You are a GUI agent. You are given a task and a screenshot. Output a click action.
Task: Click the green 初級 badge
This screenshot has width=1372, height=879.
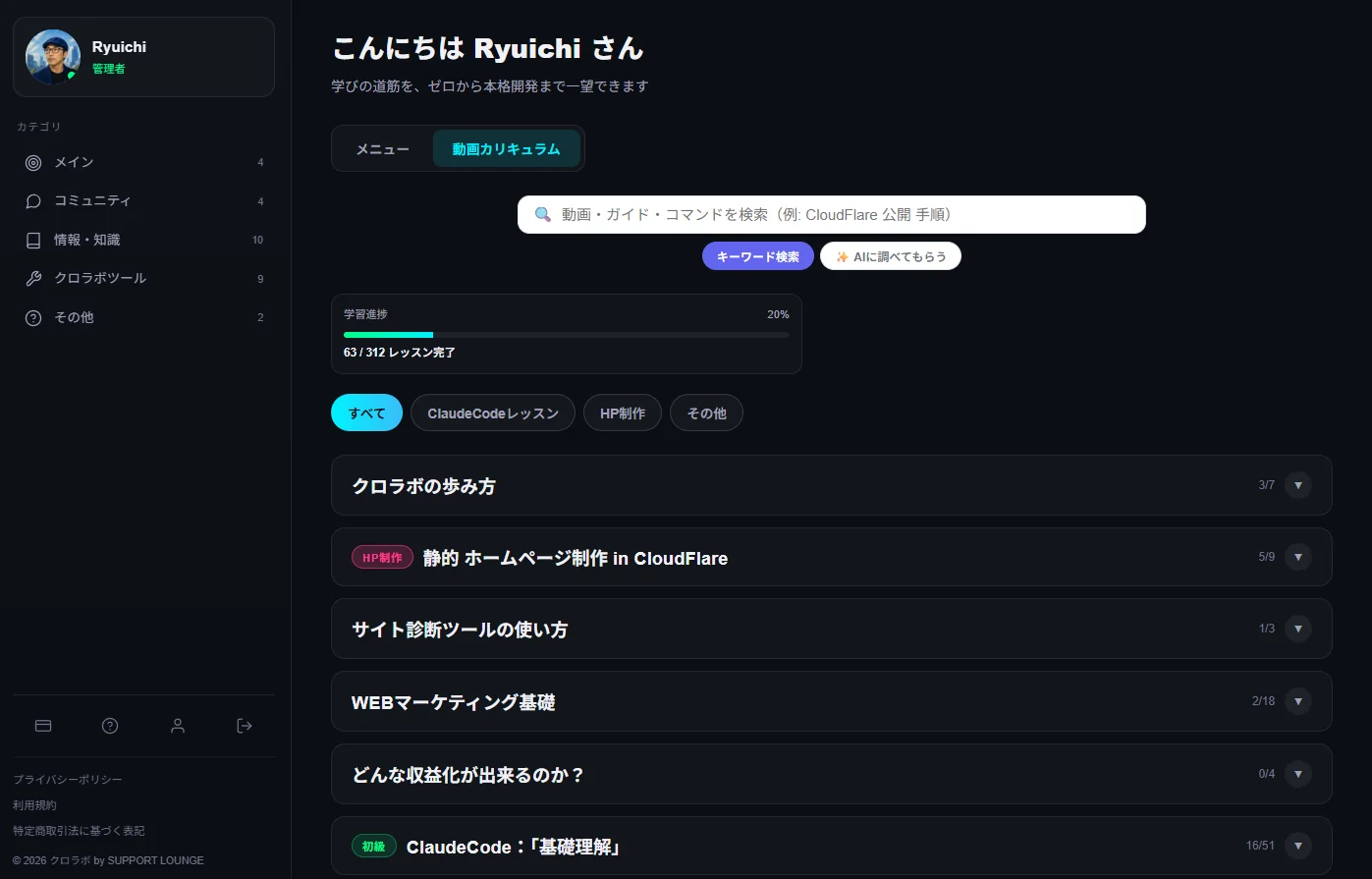pos(374,846)
